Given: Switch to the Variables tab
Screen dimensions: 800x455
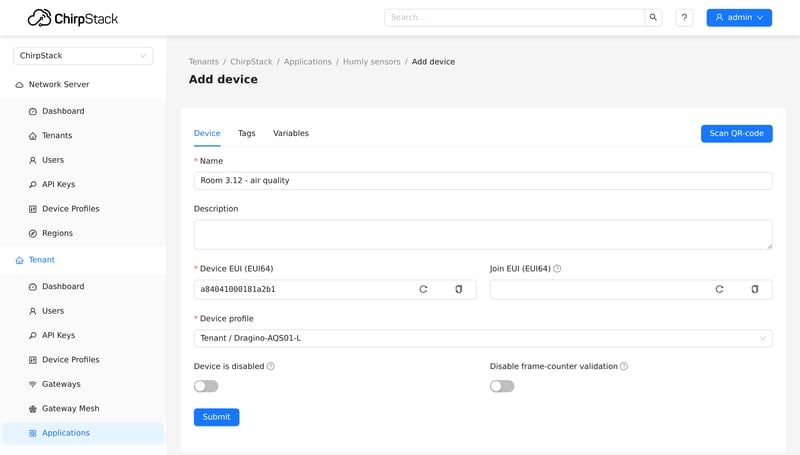Looking at the screenshot, I should coord(291,134).
